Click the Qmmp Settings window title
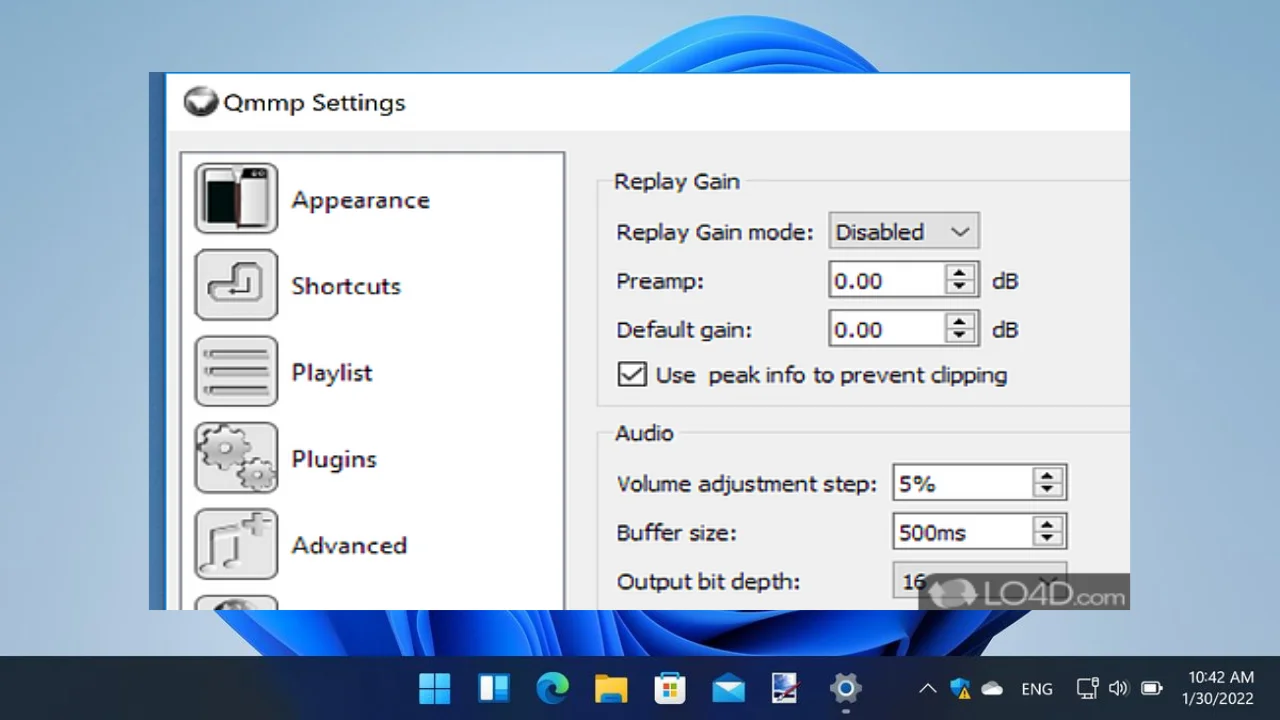Screen dimensions: 1280x720 [314, 103]
